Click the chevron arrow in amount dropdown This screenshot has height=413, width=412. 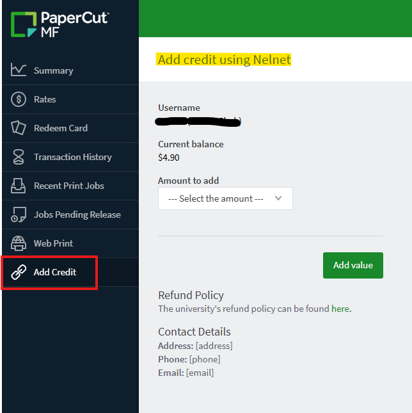pyautogui.click(x=278, y=198)
